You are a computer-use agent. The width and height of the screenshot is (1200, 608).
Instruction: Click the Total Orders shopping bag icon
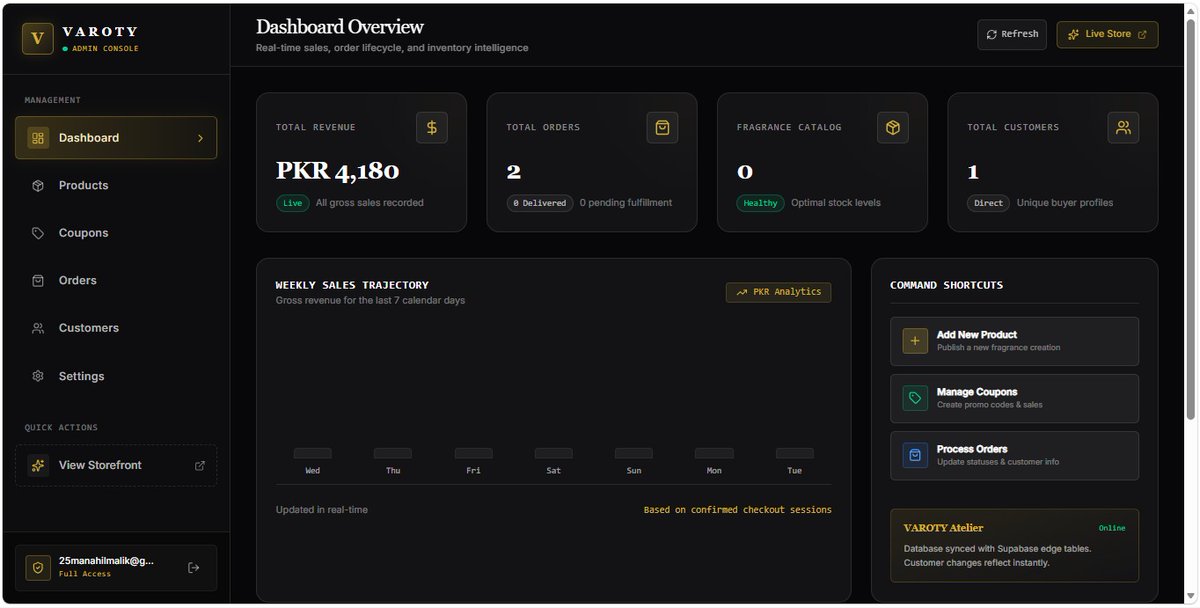[x=662, y=127]
